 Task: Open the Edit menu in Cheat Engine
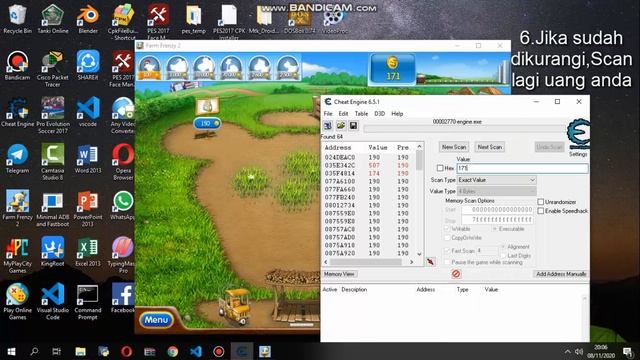[343, 113]
